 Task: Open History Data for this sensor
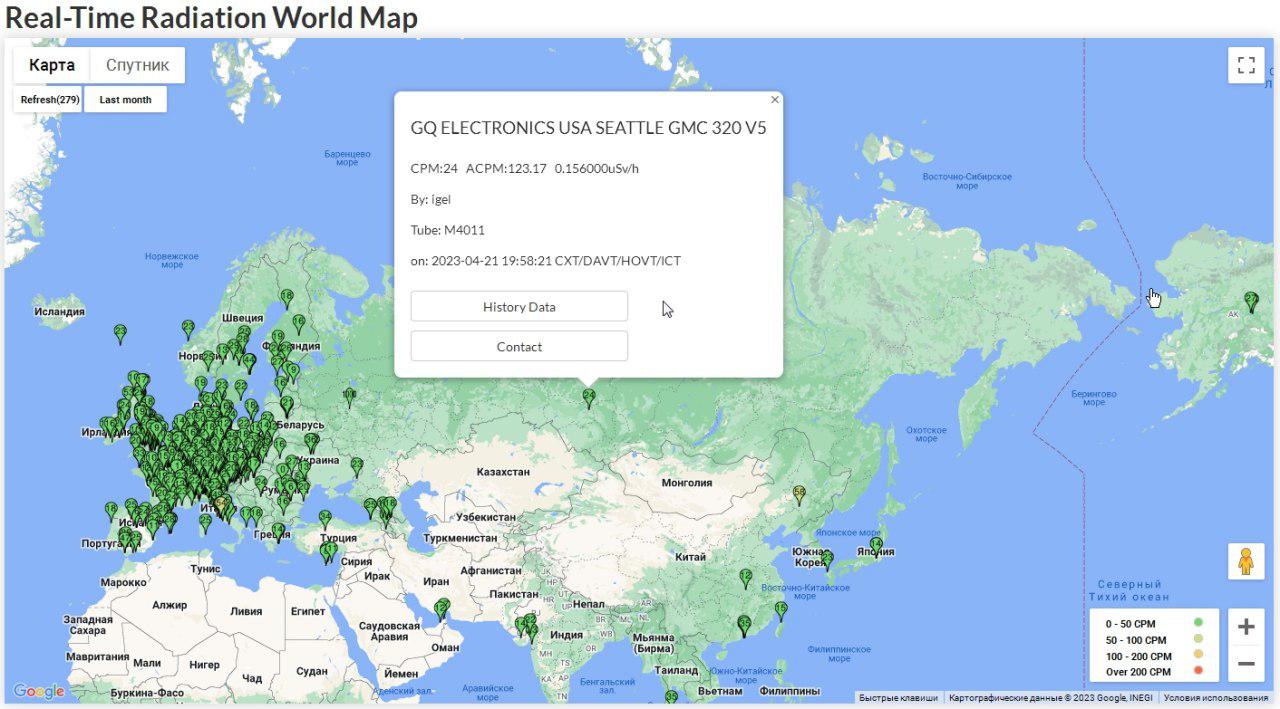click(x=519, y=307)
